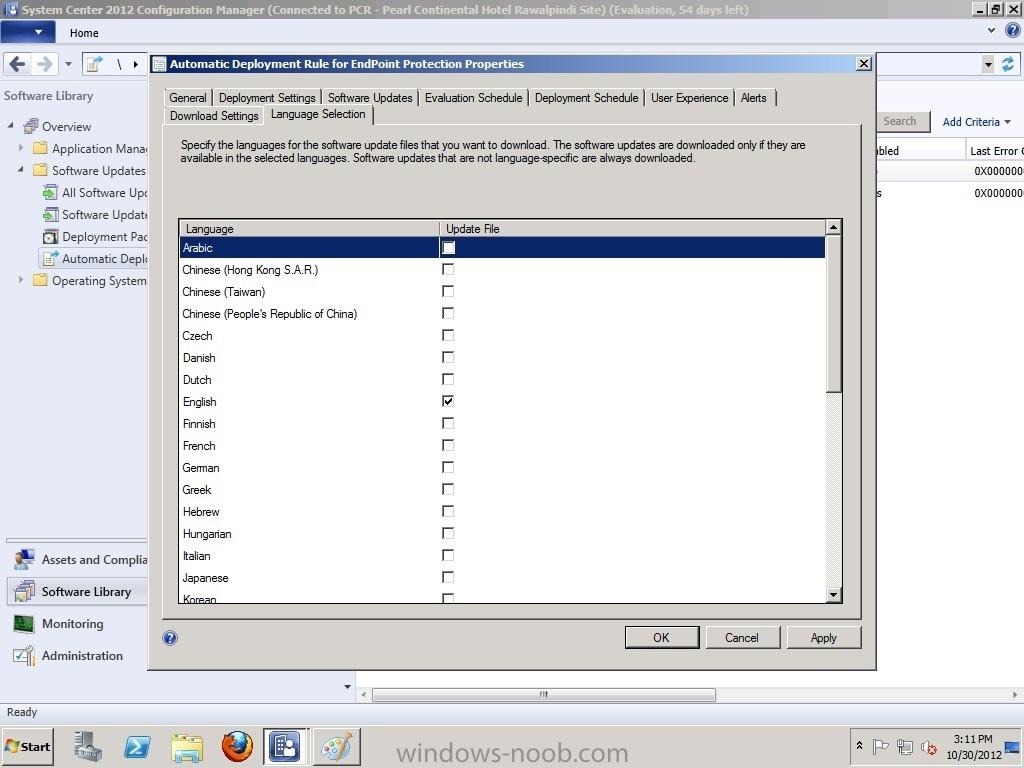Open Server Manager from the taskbar
Screen dimensions: 1024x768
click(87, 746)
